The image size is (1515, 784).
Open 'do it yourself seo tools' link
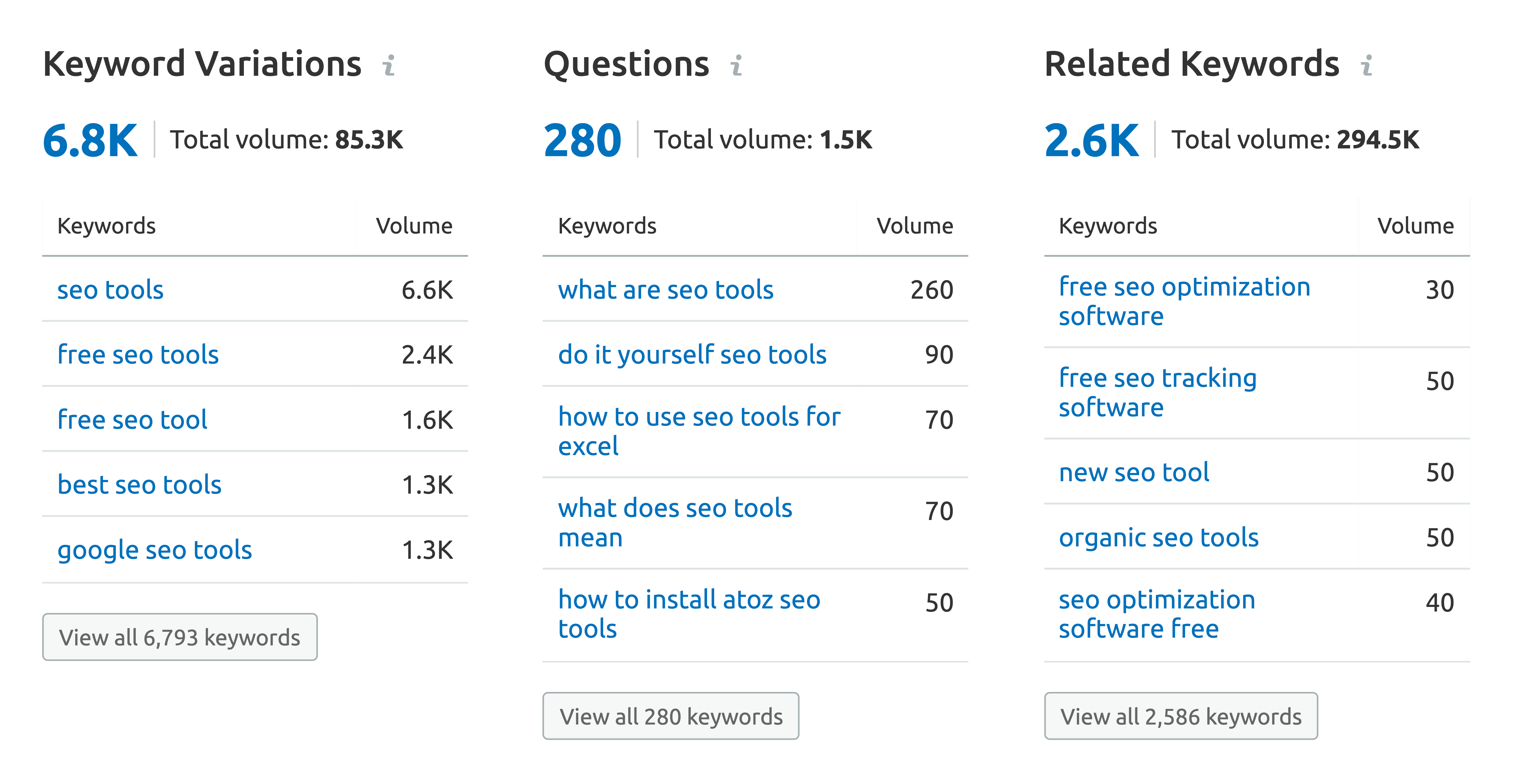click(692, 355)
